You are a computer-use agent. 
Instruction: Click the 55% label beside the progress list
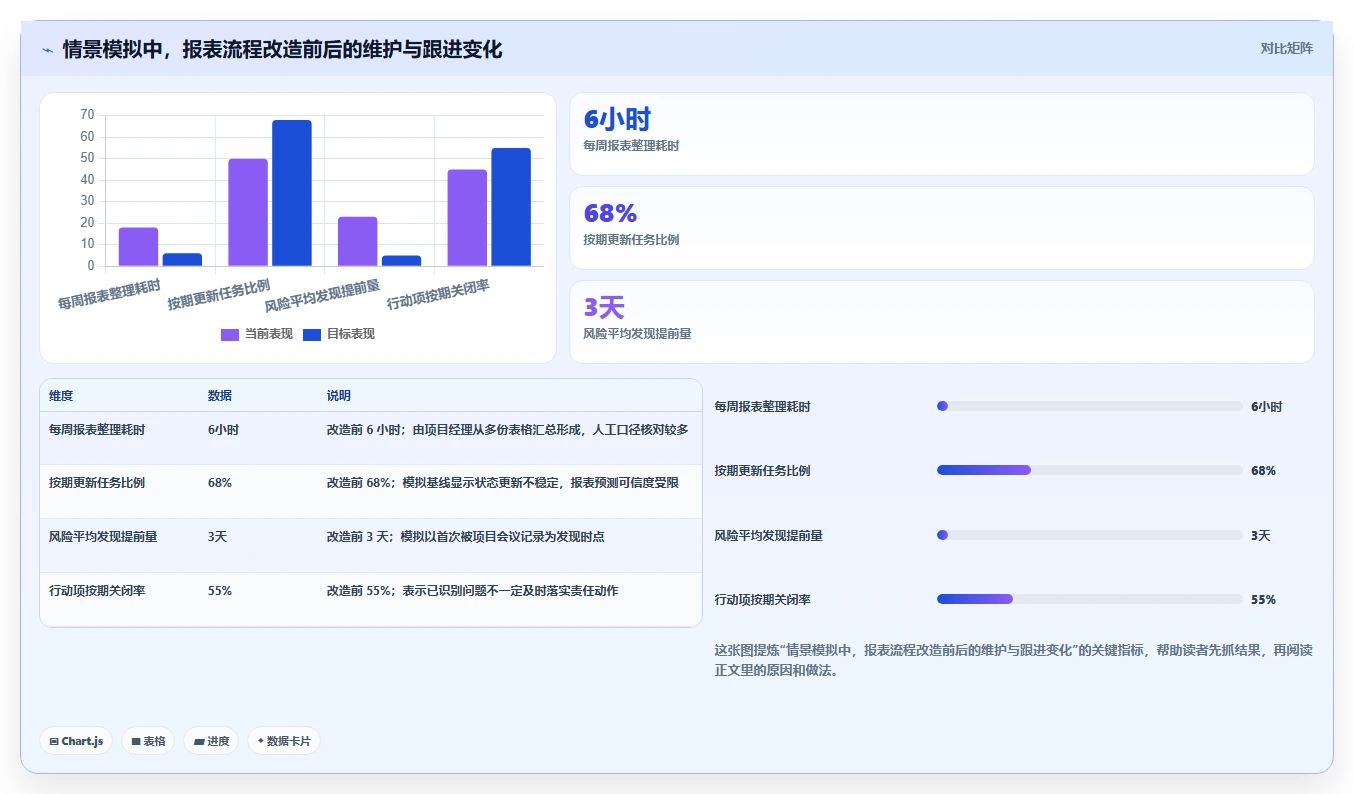tap(1263, 599)
